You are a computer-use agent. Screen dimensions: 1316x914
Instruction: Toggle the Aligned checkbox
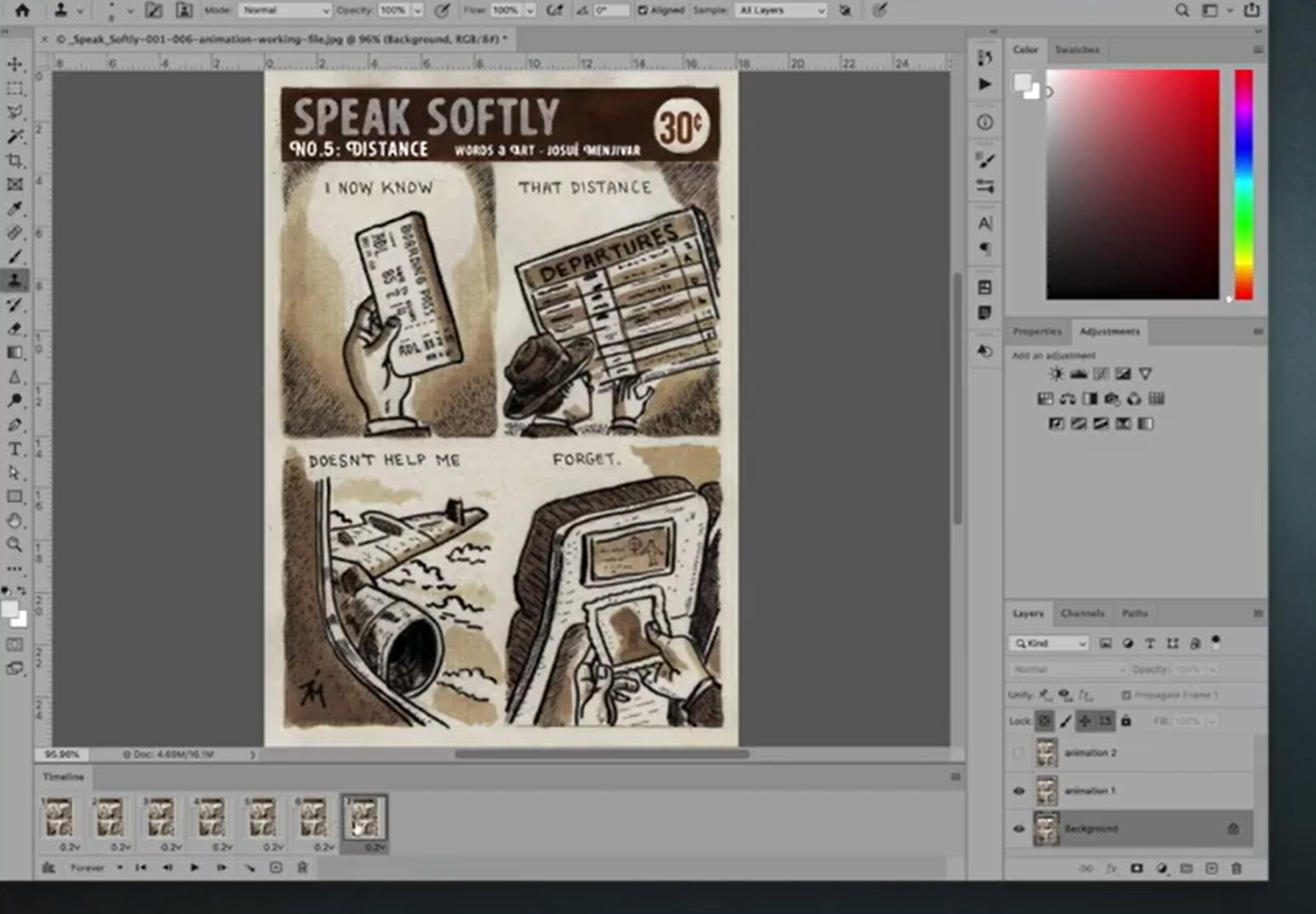tap(642, 10)
